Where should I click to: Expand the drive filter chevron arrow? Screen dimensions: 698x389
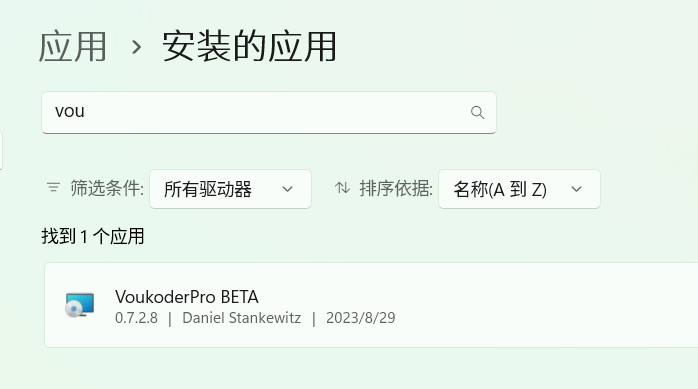[x=288, y=189]
